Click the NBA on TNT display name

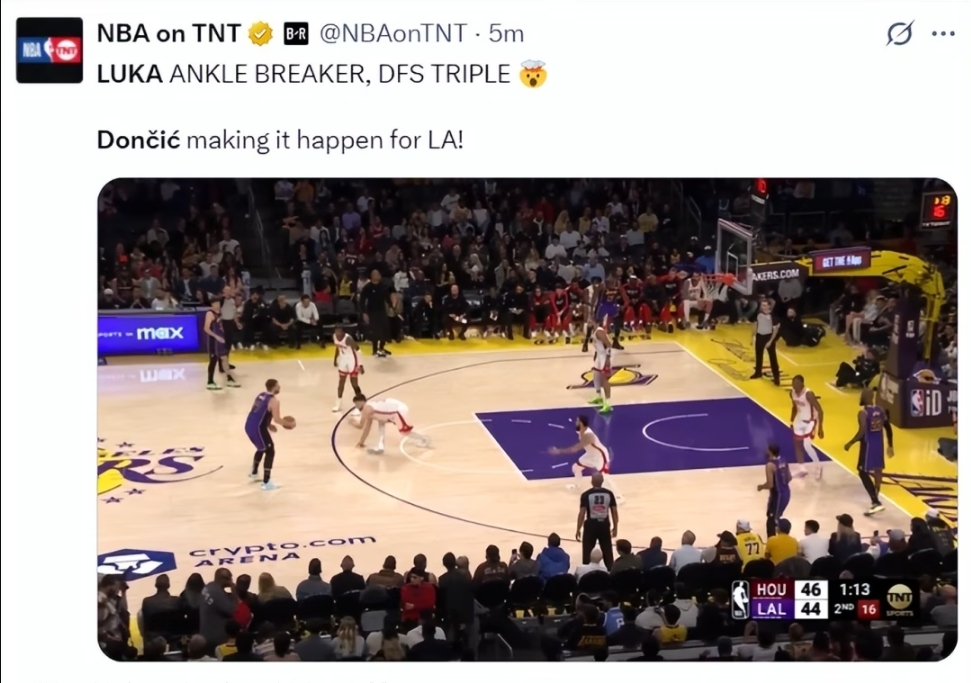[168, 33]
